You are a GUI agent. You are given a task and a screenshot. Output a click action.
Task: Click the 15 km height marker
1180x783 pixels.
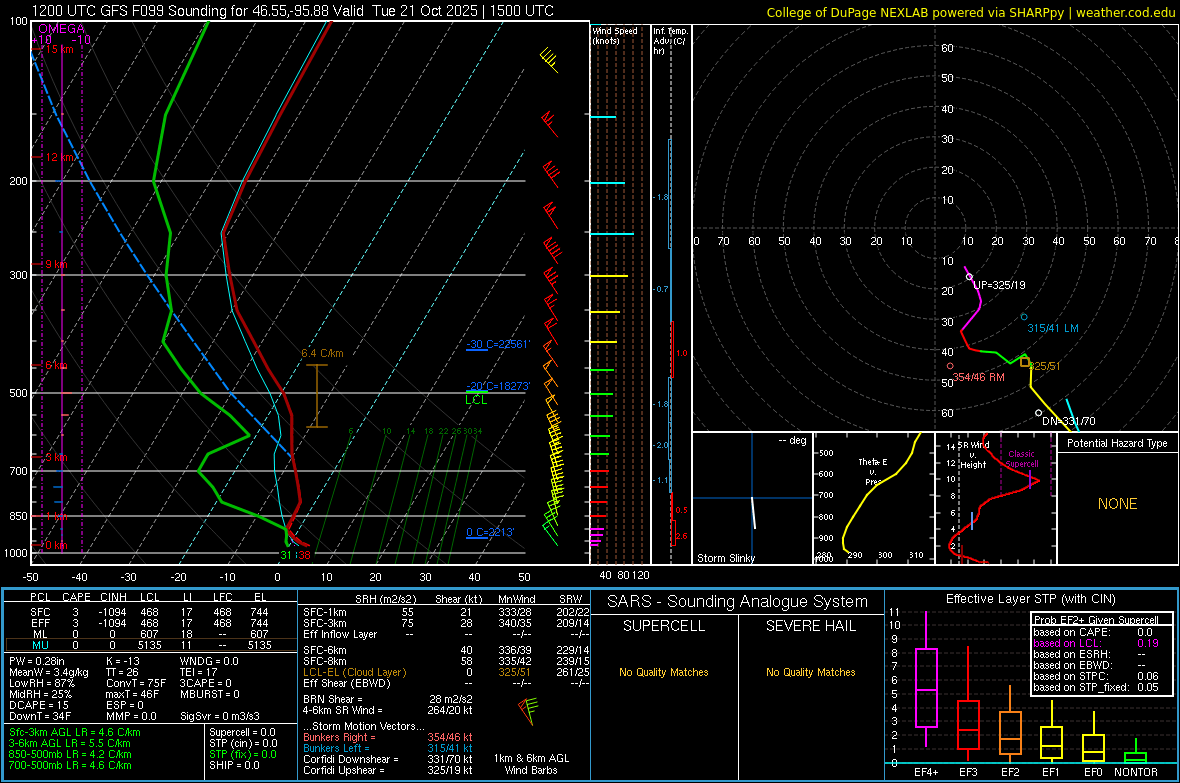coord(59,49)
